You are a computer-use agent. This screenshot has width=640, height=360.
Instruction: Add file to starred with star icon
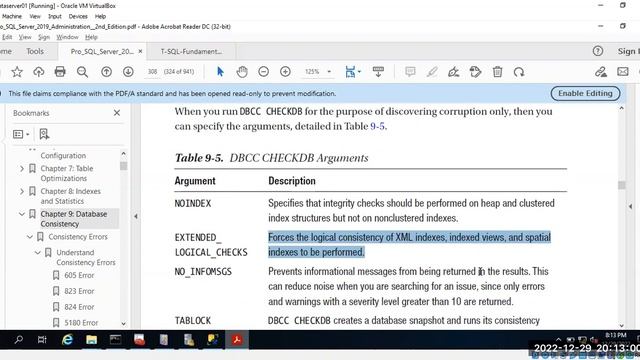click(17, 72)
